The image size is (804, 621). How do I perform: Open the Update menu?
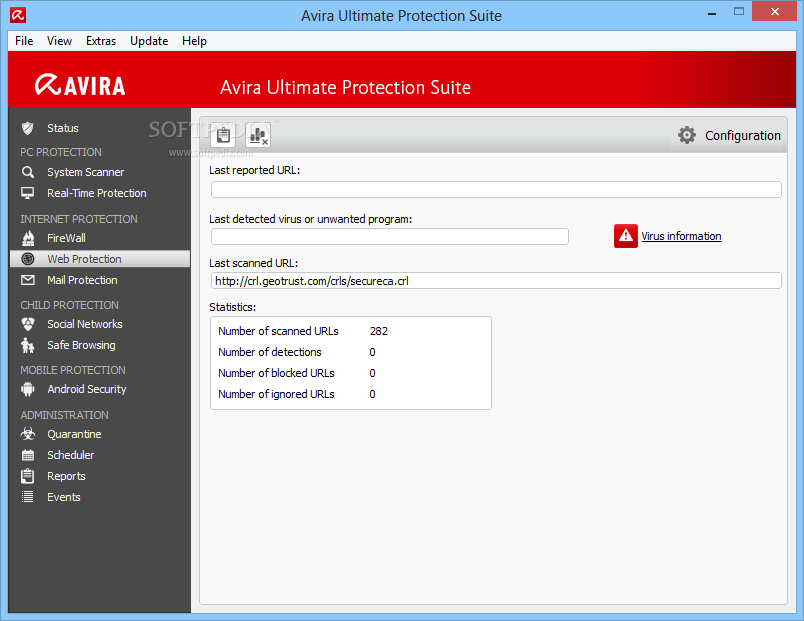(149, 41)
